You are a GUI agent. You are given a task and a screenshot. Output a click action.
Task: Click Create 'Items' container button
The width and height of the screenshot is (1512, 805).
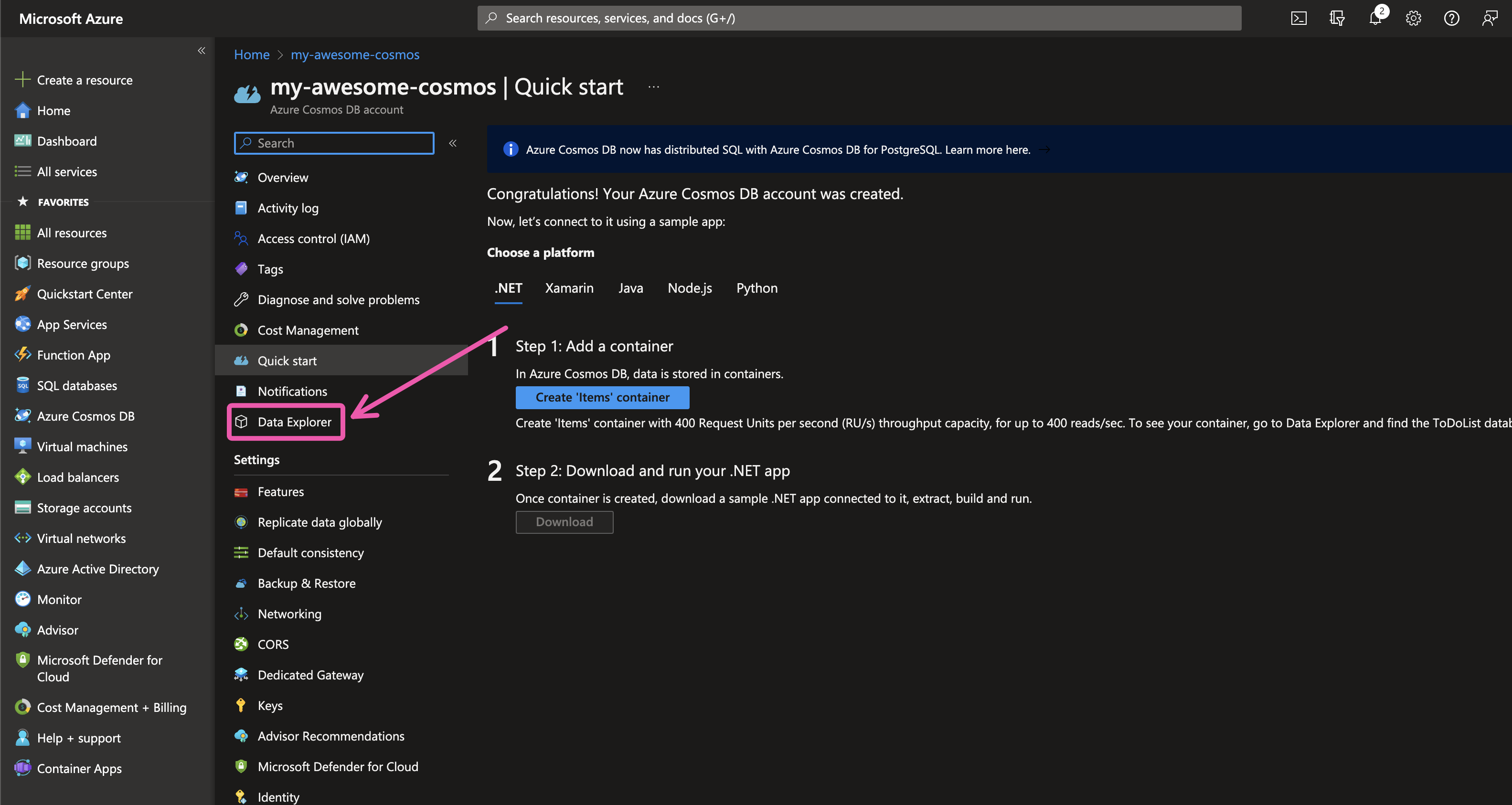point(602,397)
